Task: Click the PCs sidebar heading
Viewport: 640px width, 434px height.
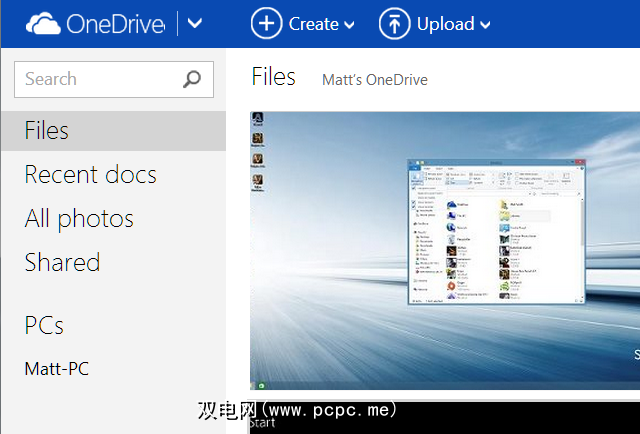Action: pos(44,325)
